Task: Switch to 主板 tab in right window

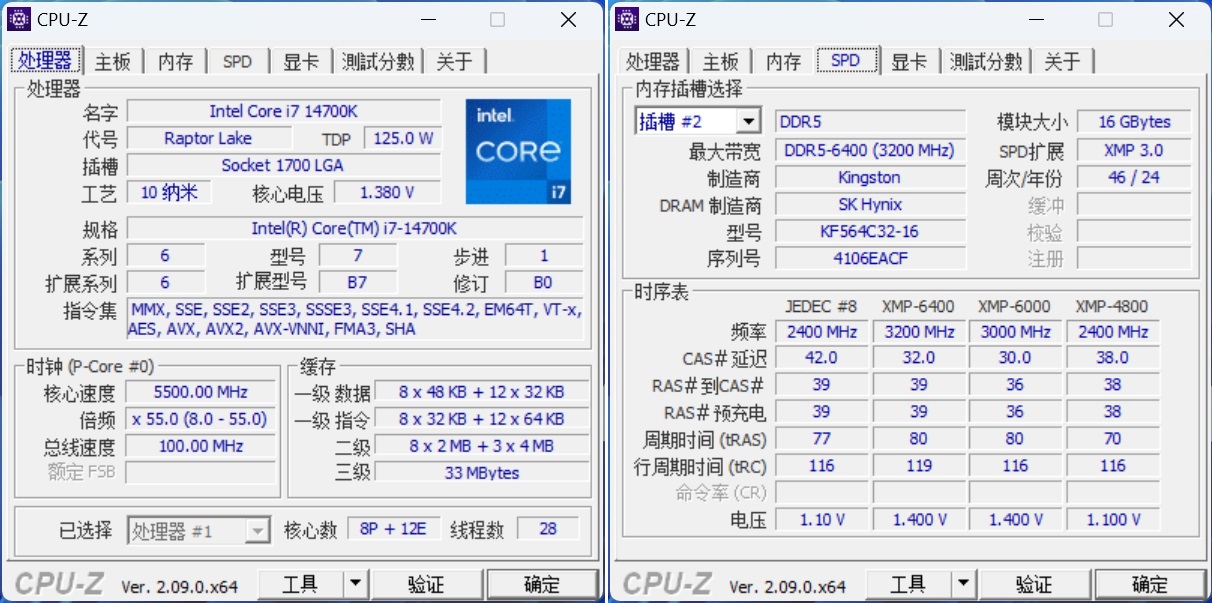Action: (720, 61)
